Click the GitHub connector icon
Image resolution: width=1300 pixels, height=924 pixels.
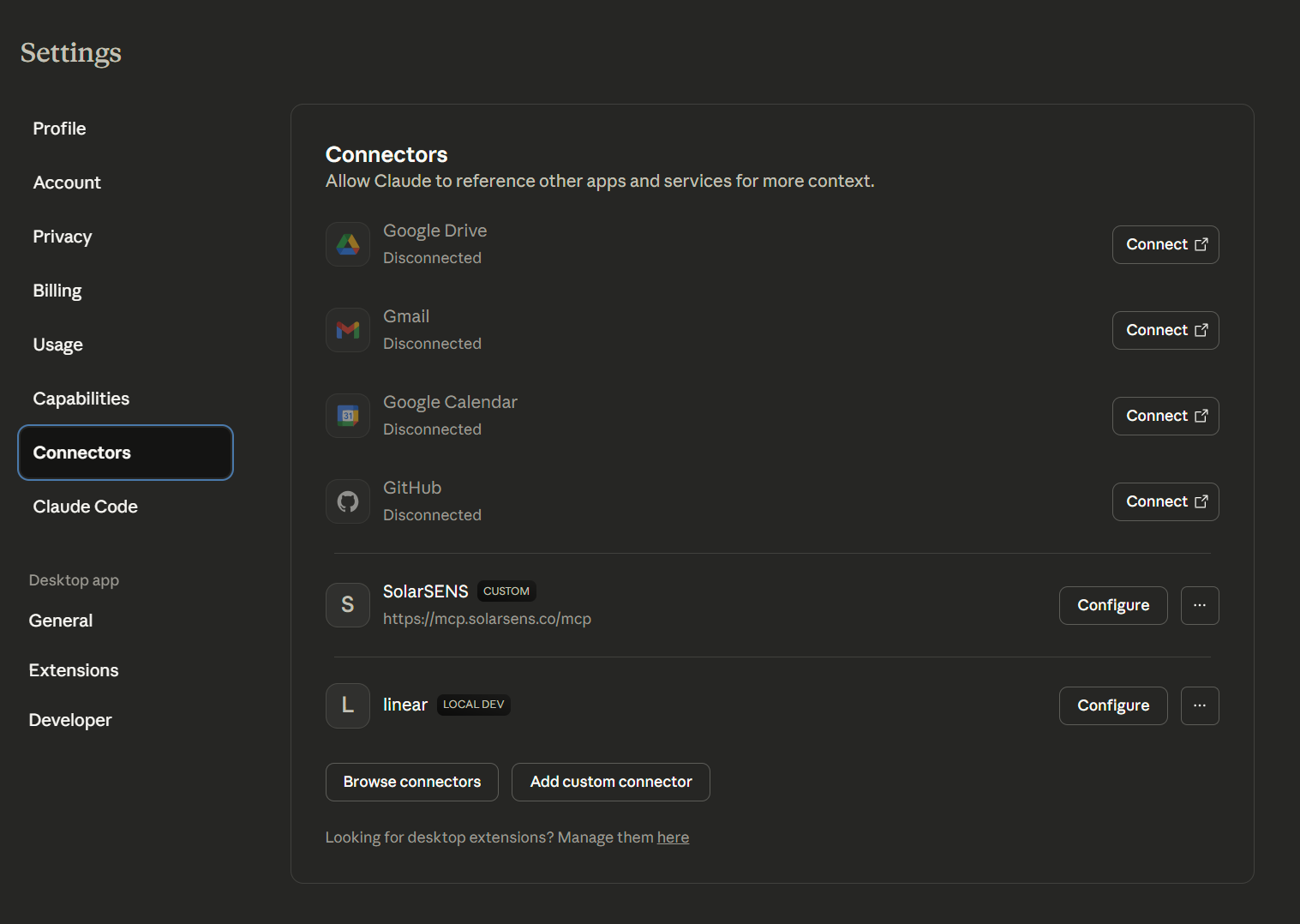[347, 501]
